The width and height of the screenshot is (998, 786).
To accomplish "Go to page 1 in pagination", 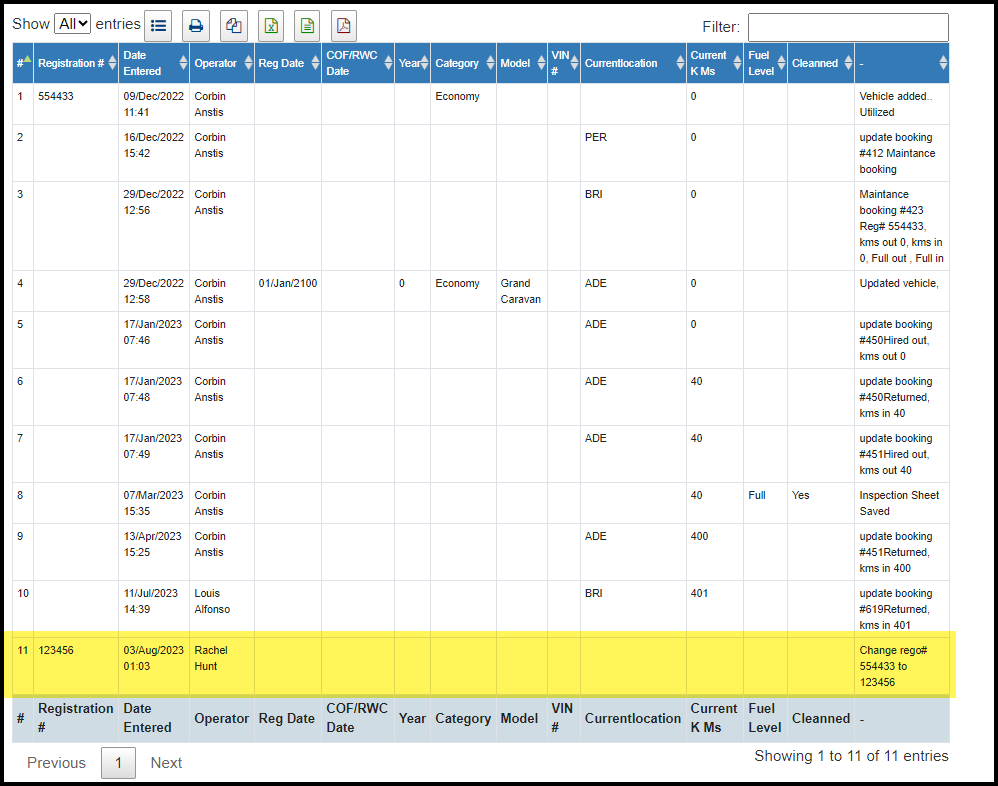I will tap(118, 763).
